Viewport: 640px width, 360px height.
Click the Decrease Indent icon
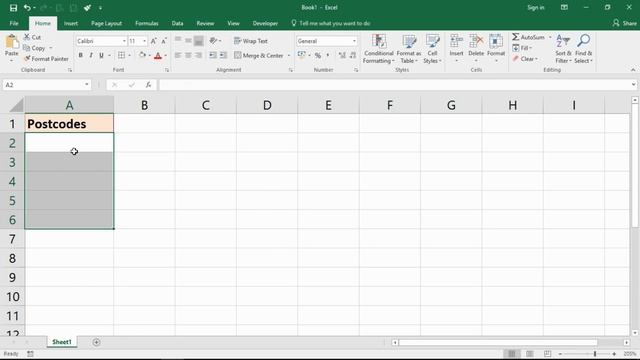point(213,55)
